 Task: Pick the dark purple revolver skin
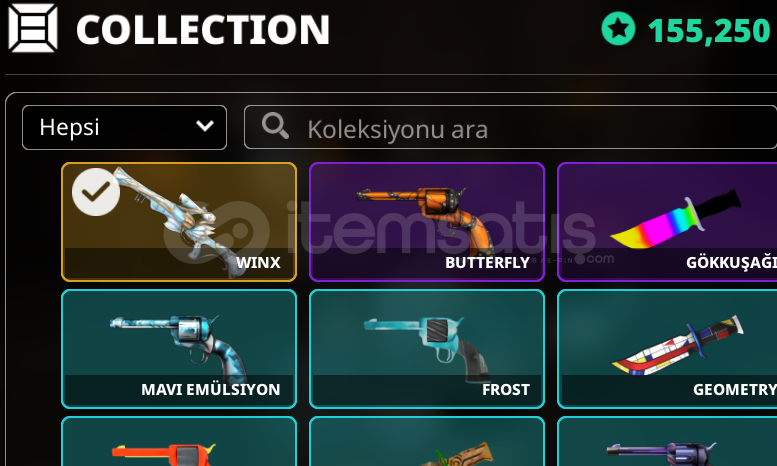click(x=667, y=441)
